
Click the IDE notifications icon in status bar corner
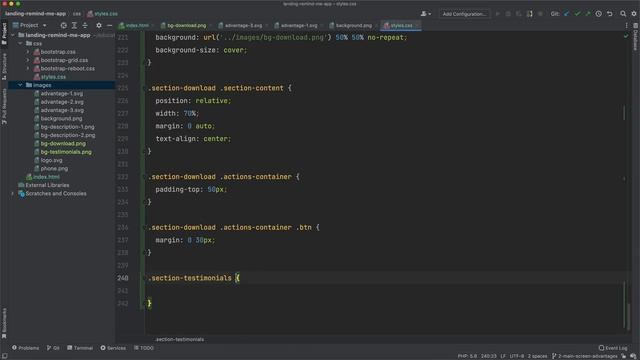pyautogui.click(x=633, y=356)
